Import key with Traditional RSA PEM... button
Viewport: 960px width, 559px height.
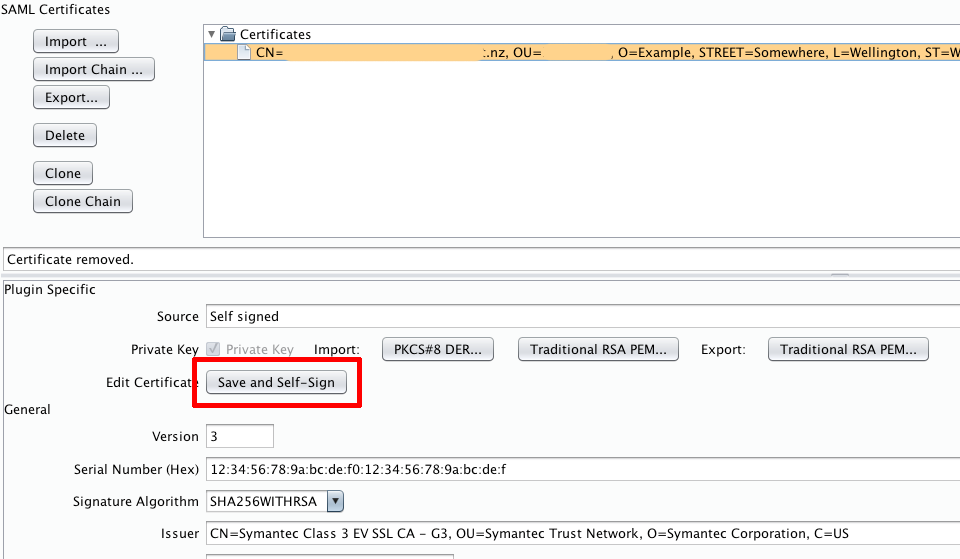pos(598,350)
